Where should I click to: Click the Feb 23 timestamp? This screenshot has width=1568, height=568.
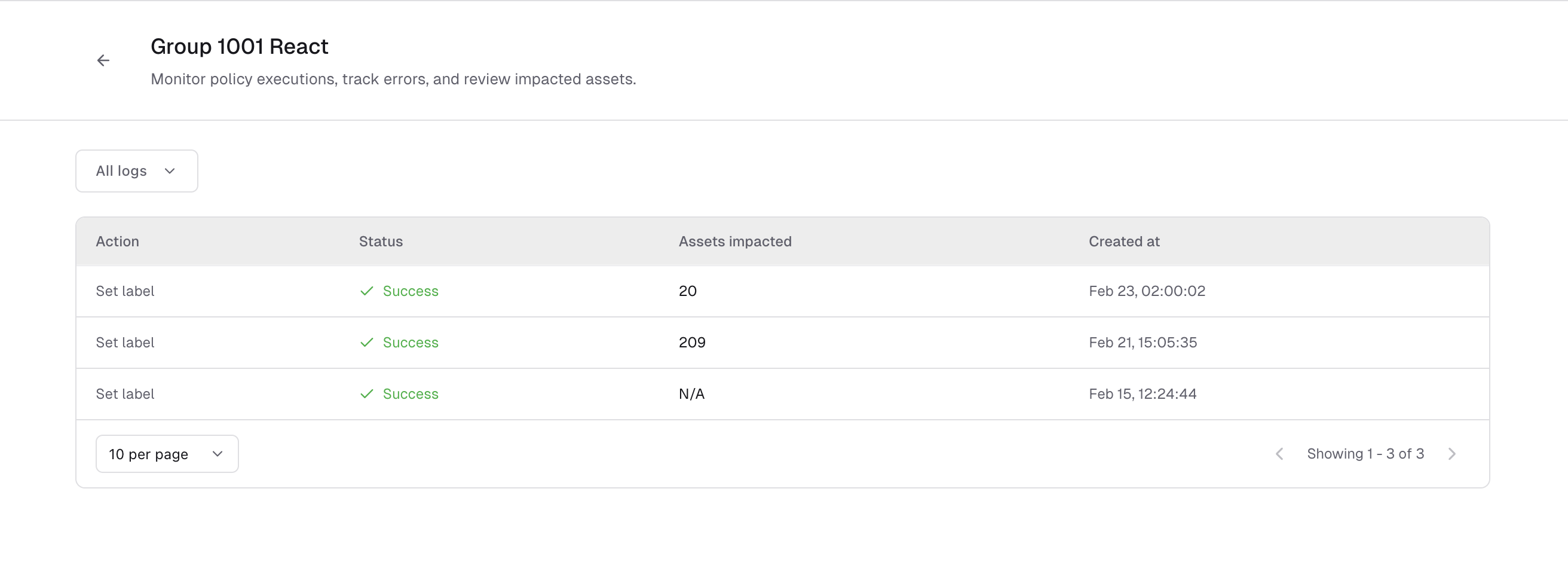point(1147,291)
